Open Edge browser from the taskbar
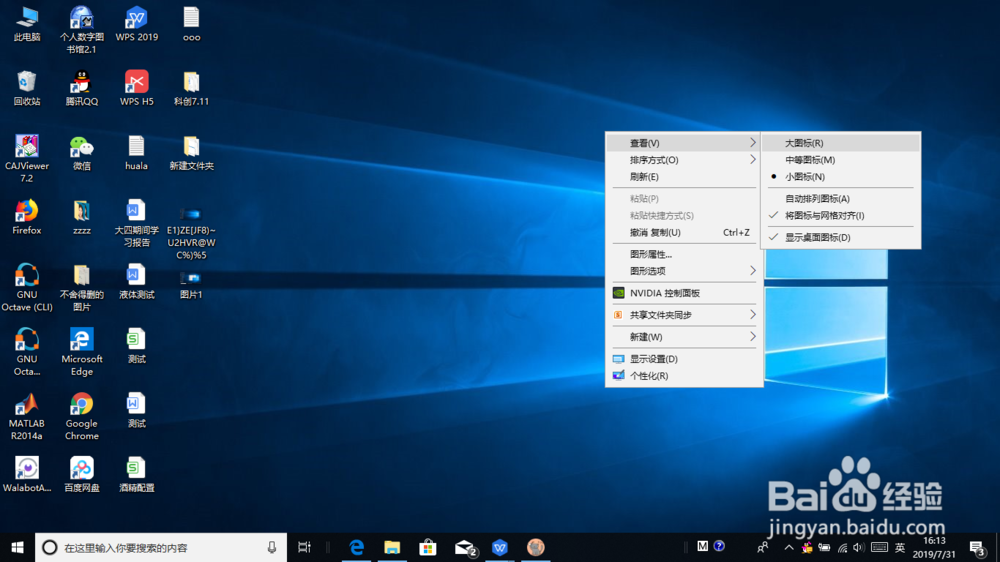Image resolution: width=1000 pixels, height=562 pixels. coord(357,547)
